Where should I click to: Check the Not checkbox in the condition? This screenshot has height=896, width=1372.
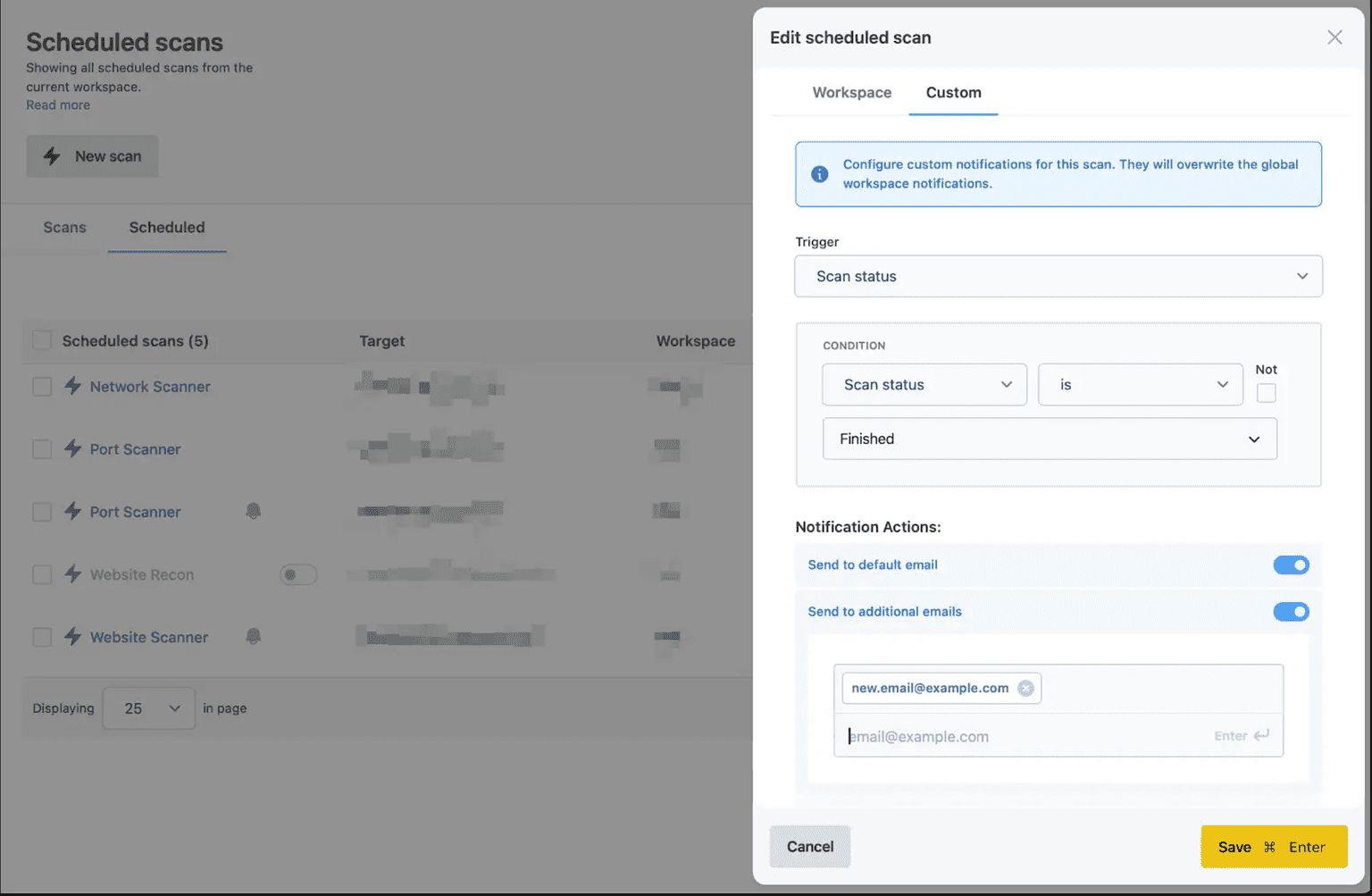[1266, 393]
